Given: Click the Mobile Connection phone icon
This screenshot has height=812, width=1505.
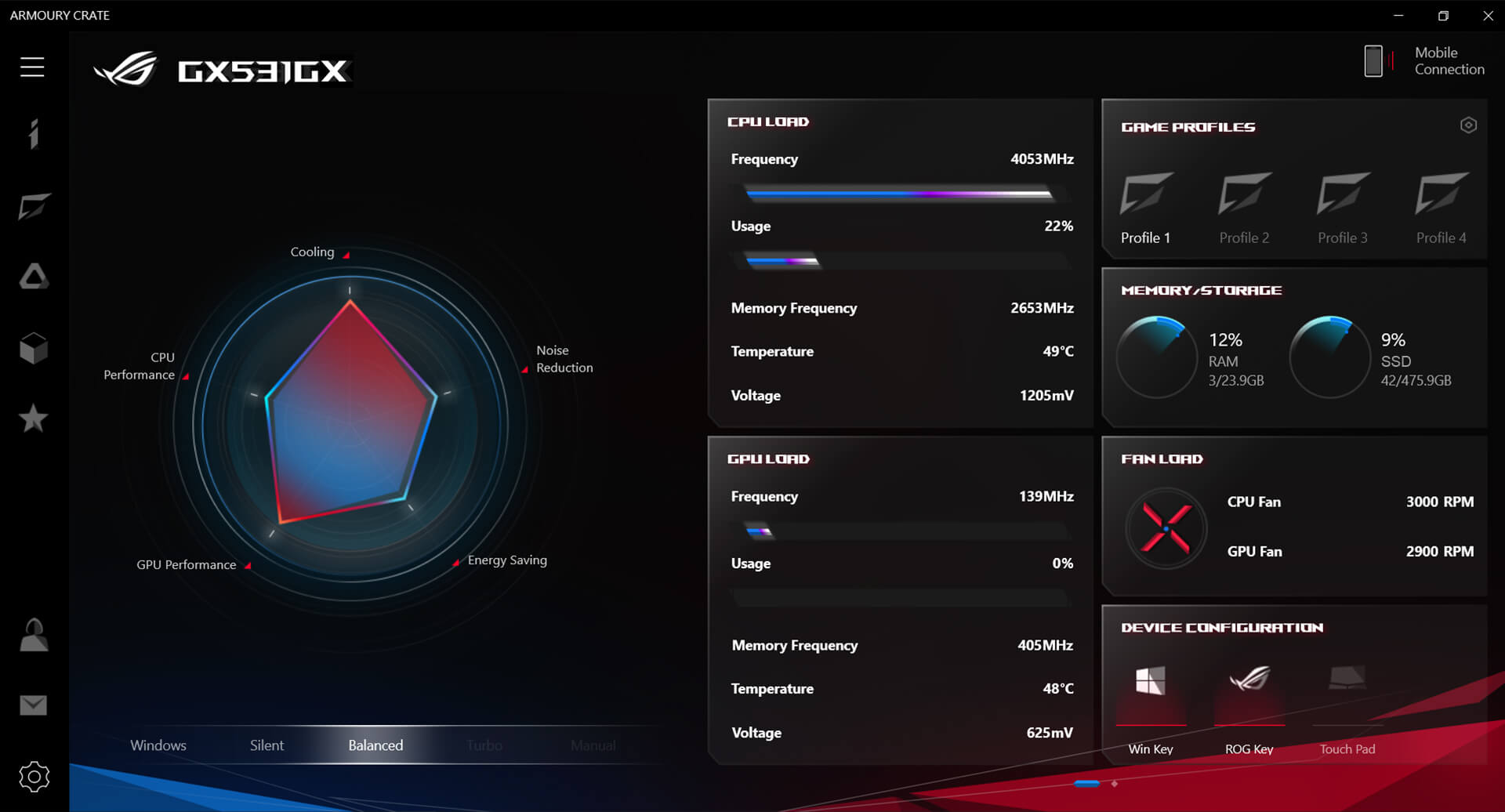Looking at the screenshot, I should coord(1373,61).
